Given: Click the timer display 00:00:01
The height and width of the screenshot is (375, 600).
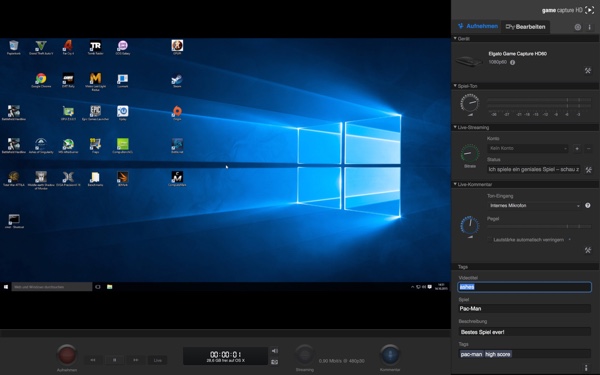Looking at the screenshot, I should 225,355.
